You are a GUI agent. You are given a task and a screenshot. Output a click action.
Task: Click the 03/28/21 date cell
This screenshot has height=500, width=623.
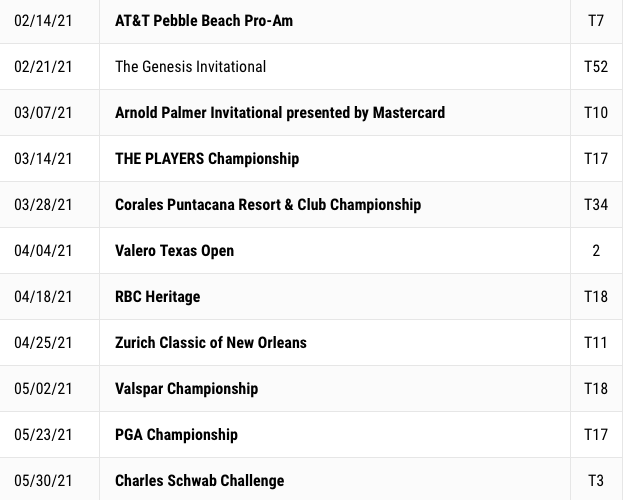(43, 205)
